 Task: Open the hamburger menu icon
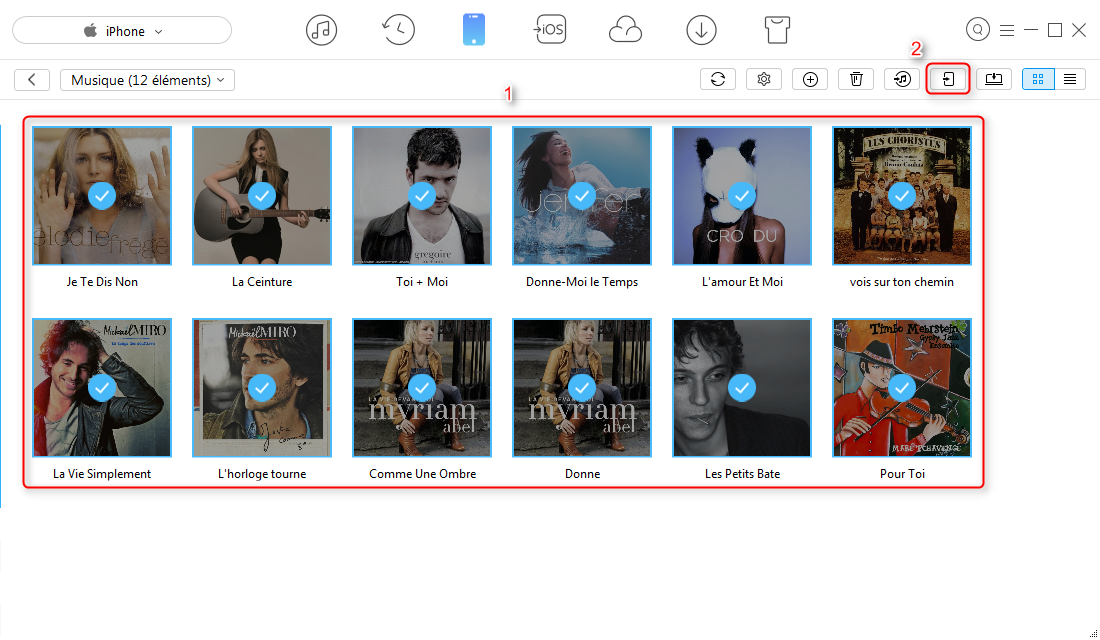(1007, 30)
